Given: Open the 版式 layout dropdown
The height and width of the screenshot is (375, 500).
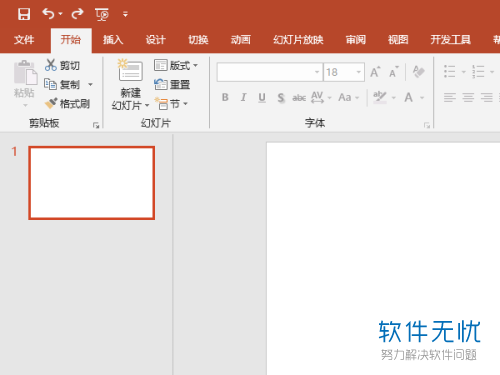Looking at the screenshot, I should [176, 65].
